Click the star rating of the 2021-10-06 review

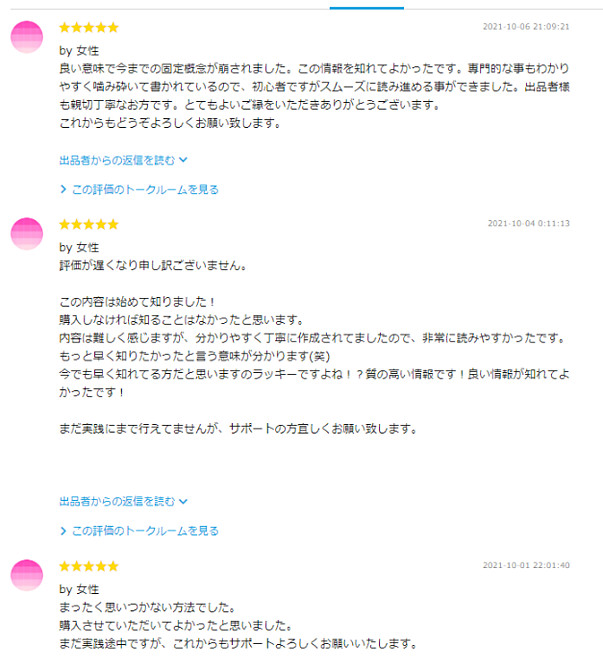(x=89, y=28)
